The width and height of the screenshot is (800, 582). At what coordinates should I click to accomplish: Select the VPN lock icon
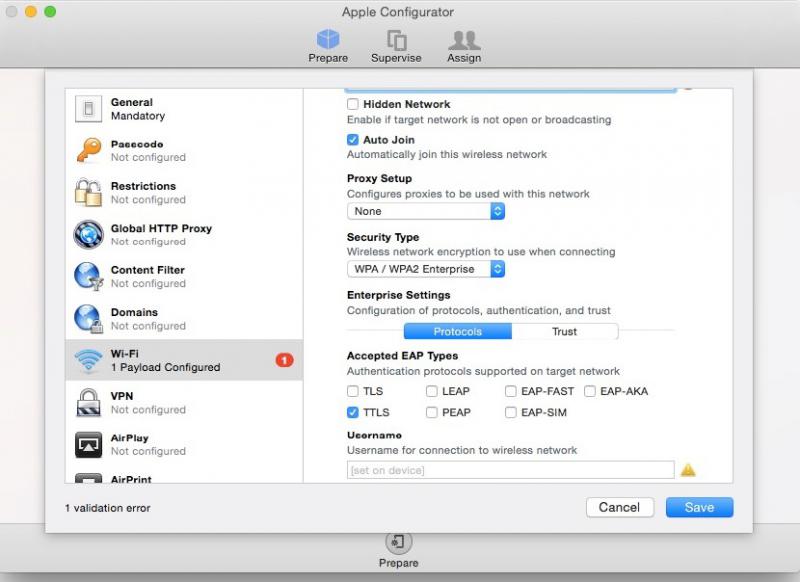coord(88,402)
